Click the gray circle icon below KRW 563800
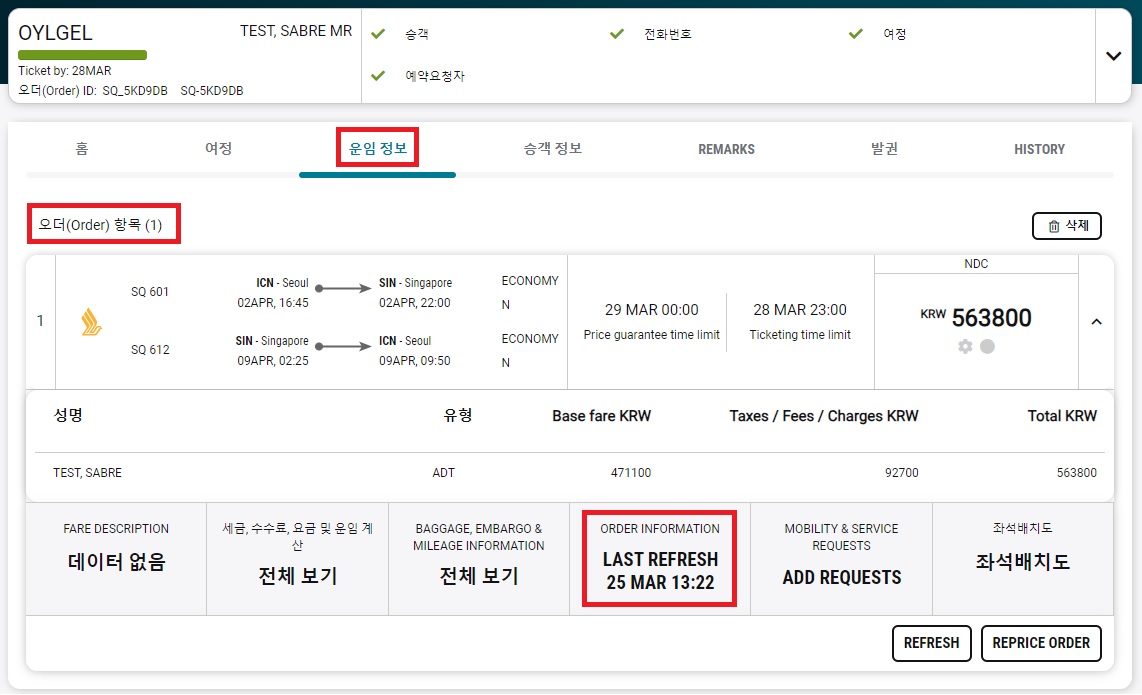Viewport: 1142px width, 695px height. coord(988,347)
